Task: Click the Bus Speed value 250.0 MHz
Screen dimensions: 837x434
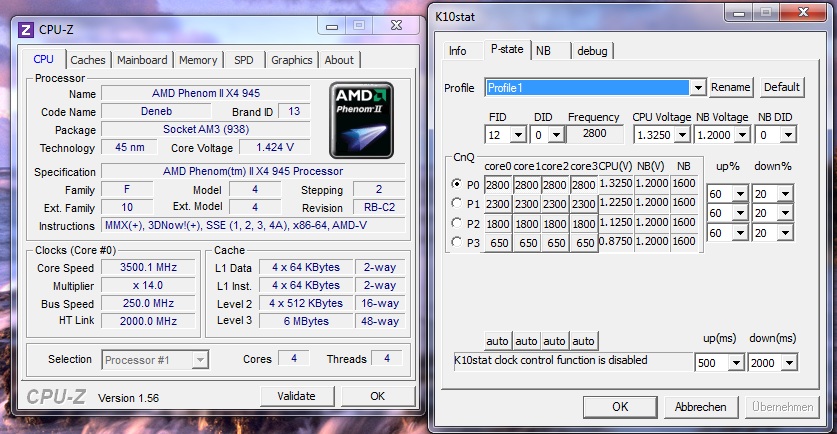Action: pyautogui.click(x=148, y=303)
